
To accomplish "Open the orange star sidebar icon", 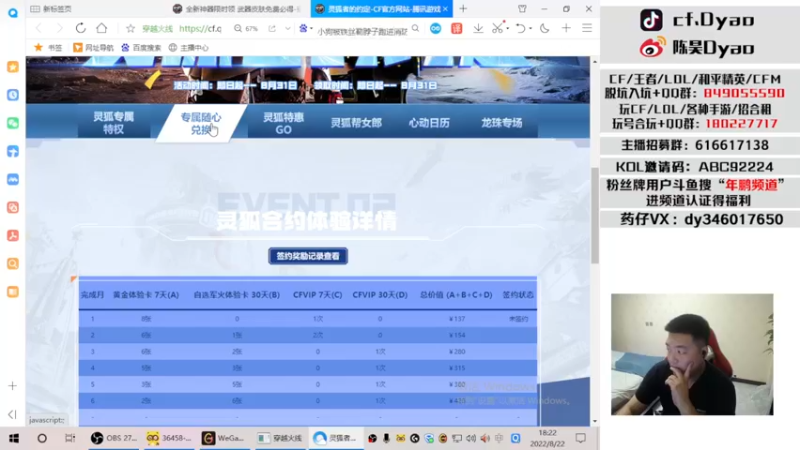I will [x=13, y=67].
